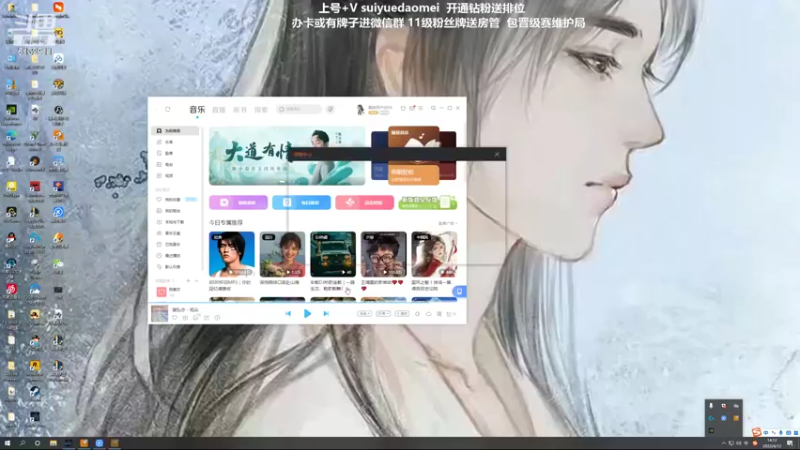
Task: Open the sound effects selector
Action: [x=402, y=313]
